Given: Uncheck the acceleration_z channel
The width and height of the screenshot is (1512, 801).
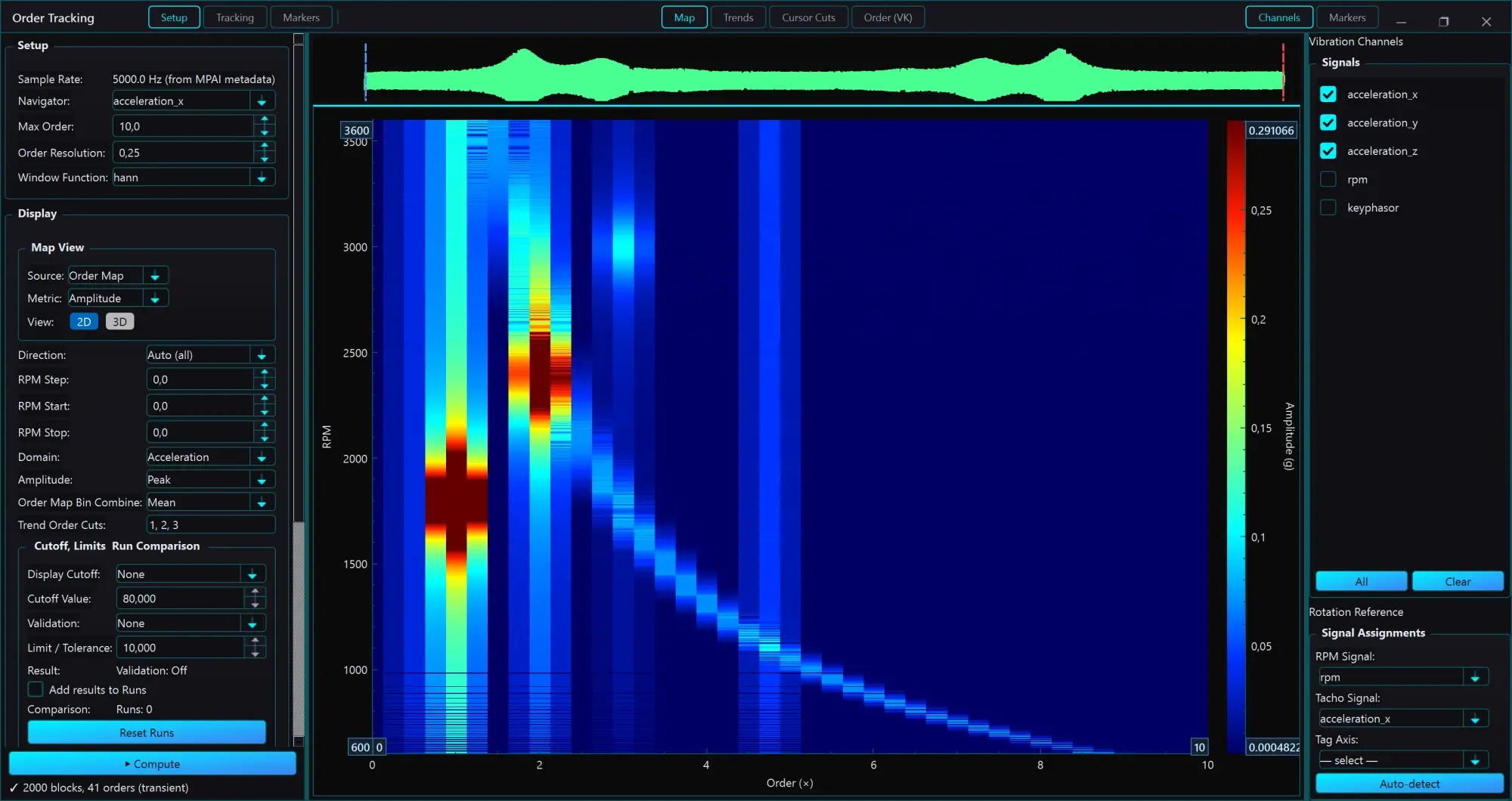Looking at the screenshot, I should tap(1328, 151).
